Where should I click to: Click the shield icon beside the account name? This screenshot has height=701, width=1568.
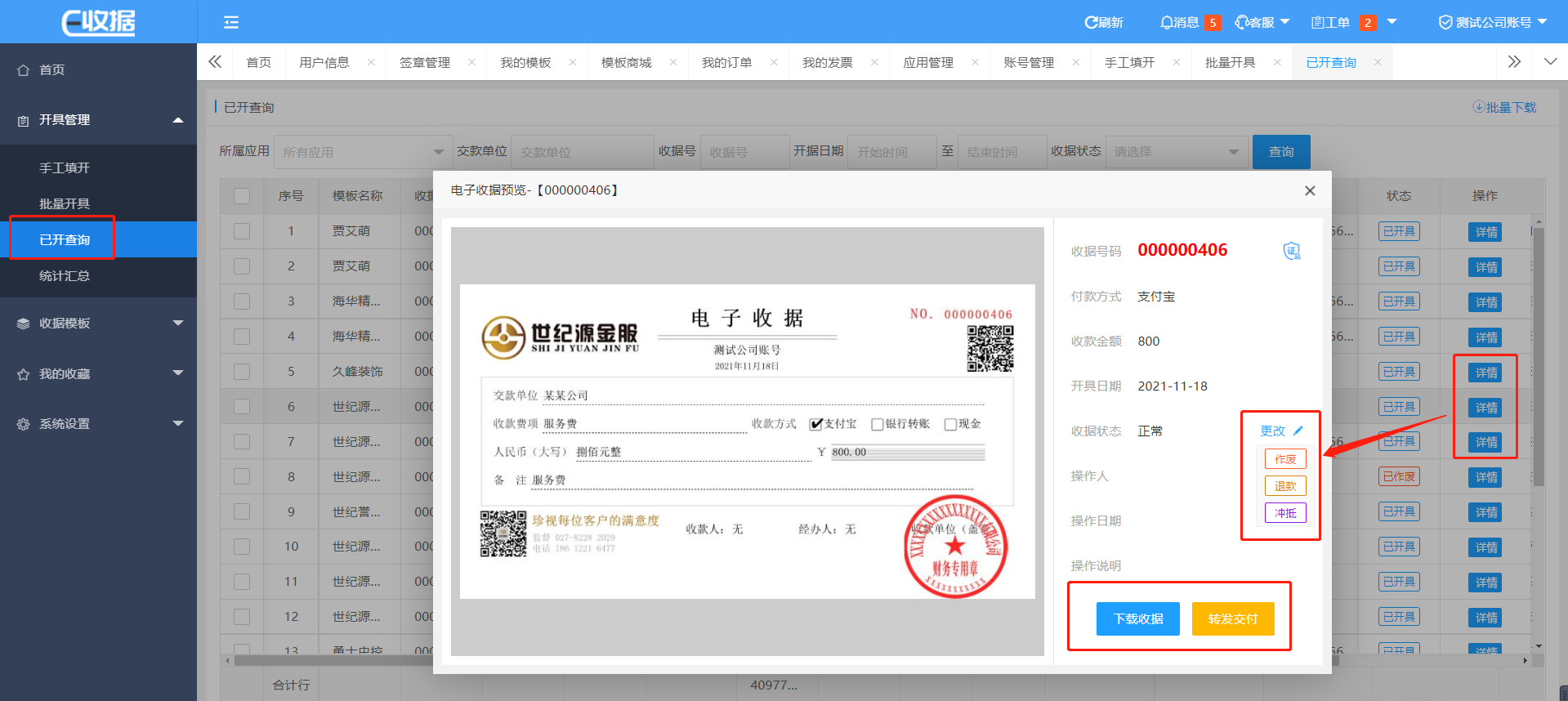(1445, 22)
